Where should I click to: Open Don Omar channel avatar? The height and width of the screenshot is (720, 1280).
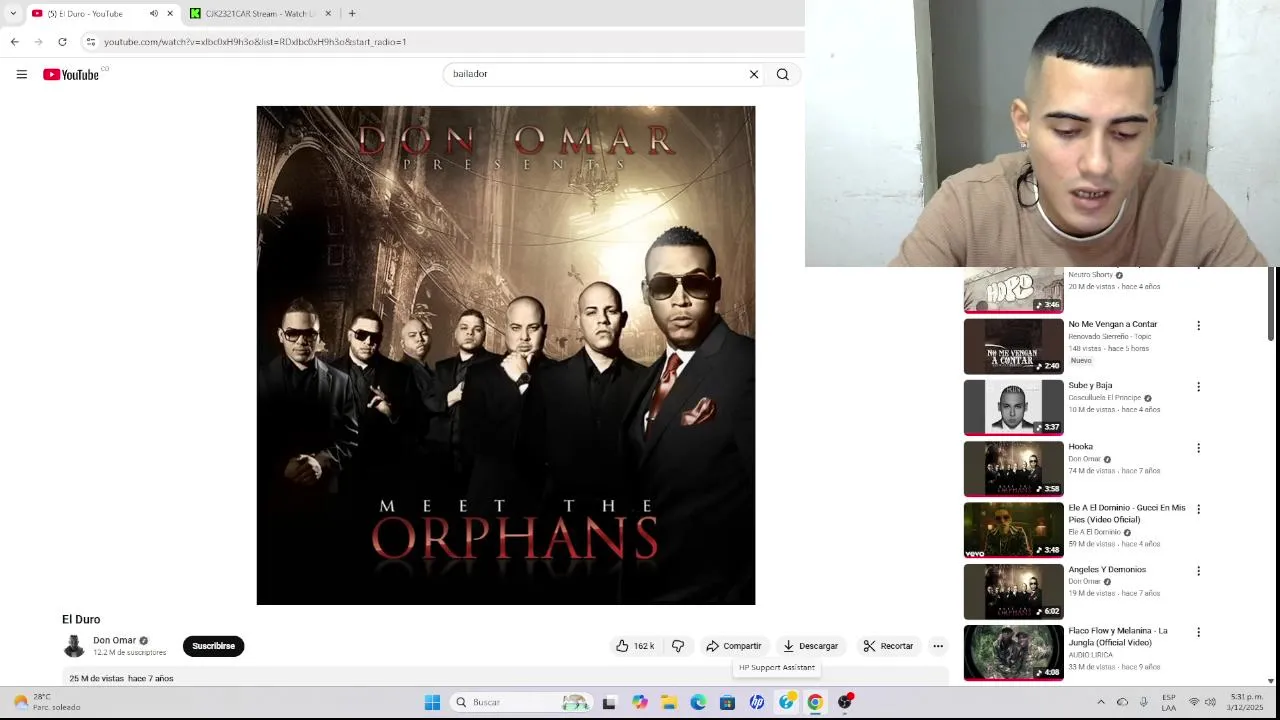tap(74, 646)
